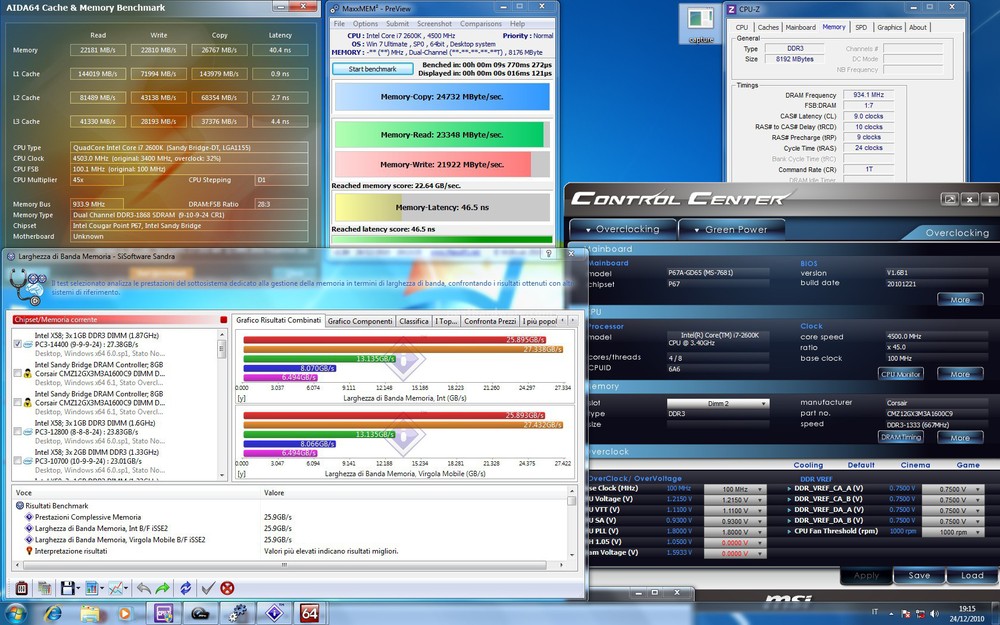The height and width of the screenshot is (625, 1000).
Task: Open Comparisons menu in MaxxMEM
Action: [480, 24]
